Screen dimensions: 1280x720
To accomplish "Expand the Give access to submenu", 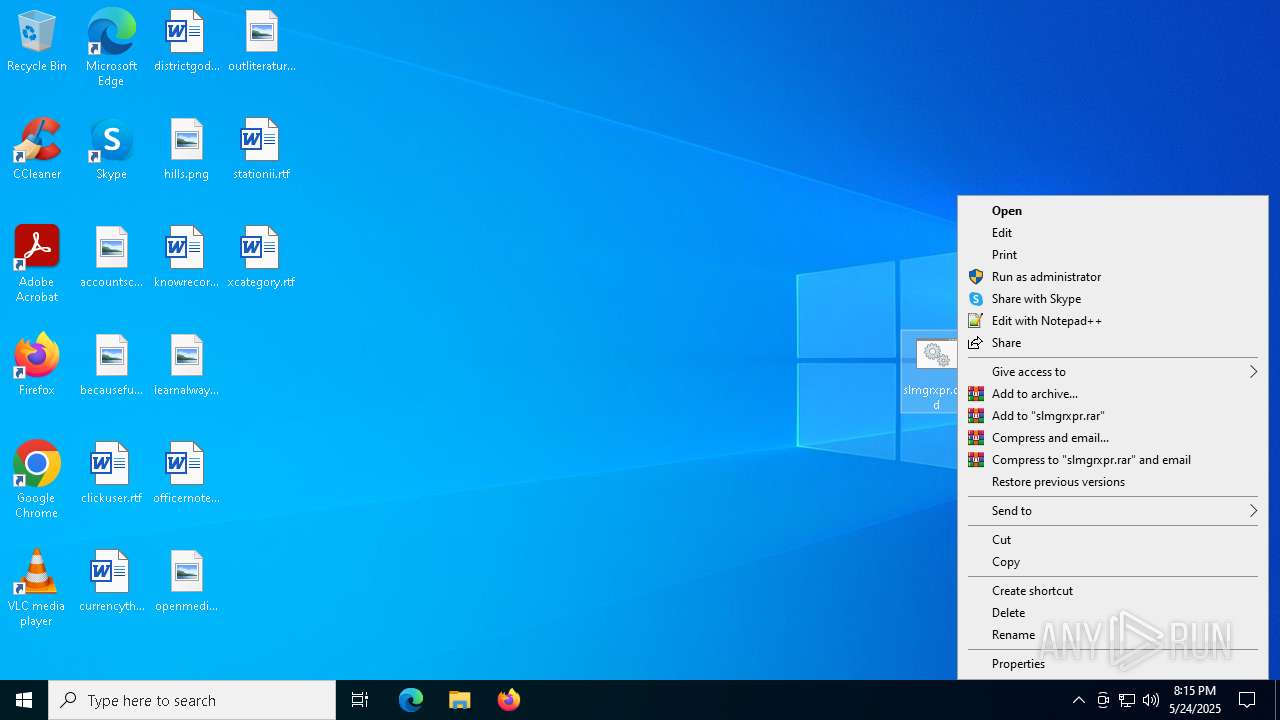I will tap(1113, 372).
